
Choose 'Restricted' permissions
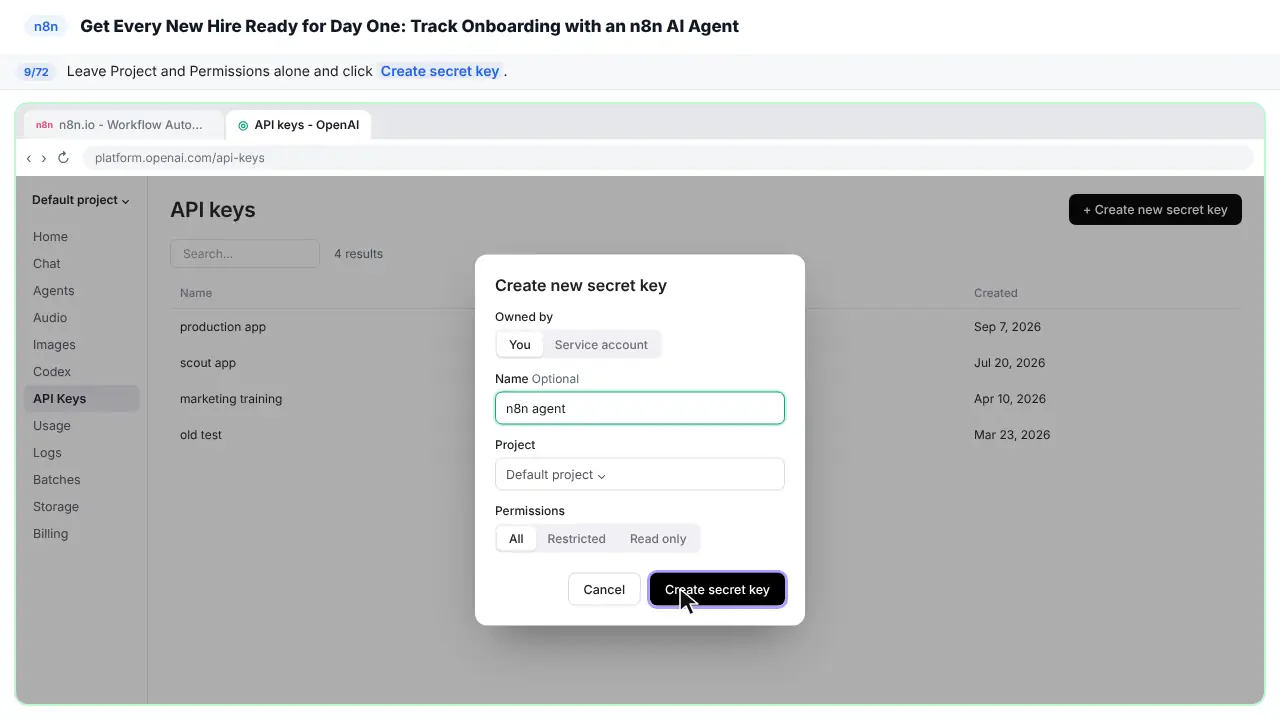pyautogui.click(x=576, y=538)
